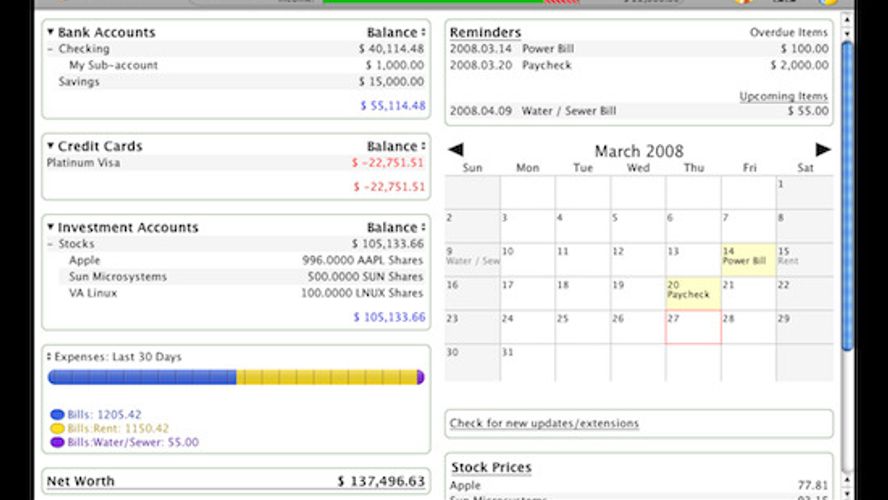Open the Water / Sewer Bill reminder

[x=639, y=111]
